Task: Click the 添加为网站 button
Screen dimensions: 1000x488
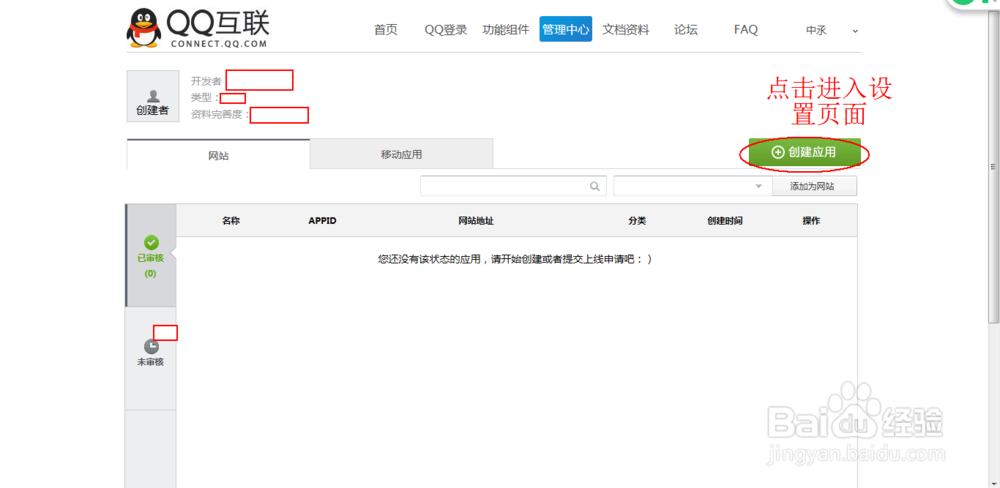Action: pyautogui.click(x=814, y=186)
